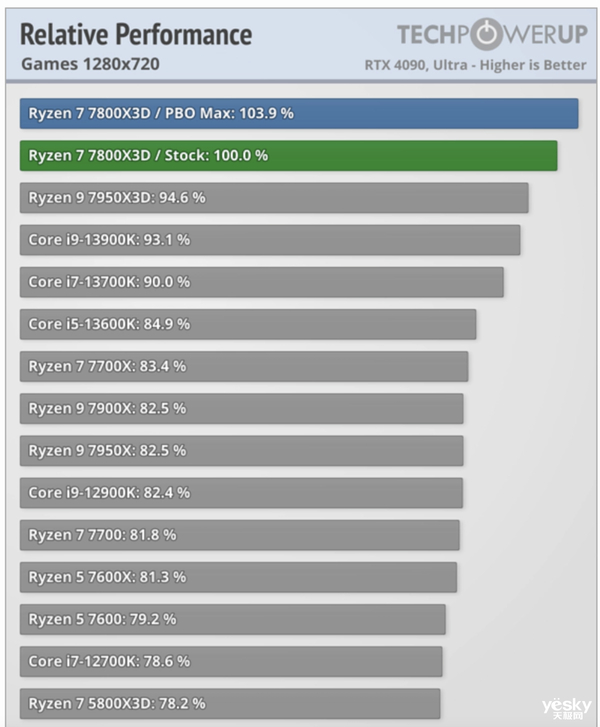Screen dimensions: 600x727
Task: Click the Ryzen 7 7700 81.8% bar
Action: pyautogui.click(x=239, y=535)
